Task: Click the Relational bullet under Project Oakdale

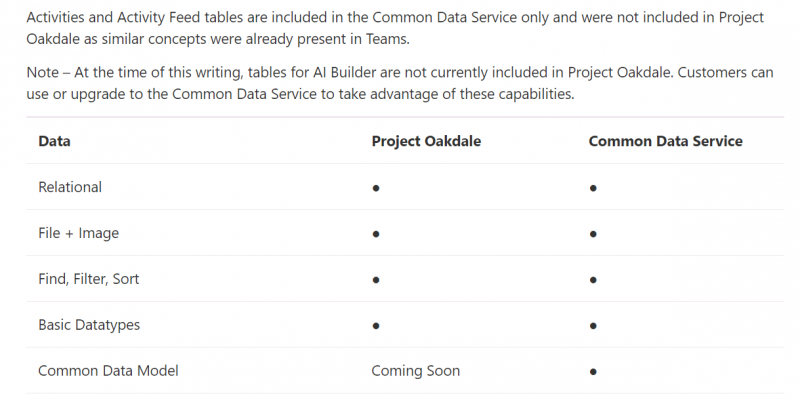Action: [376, 188]
